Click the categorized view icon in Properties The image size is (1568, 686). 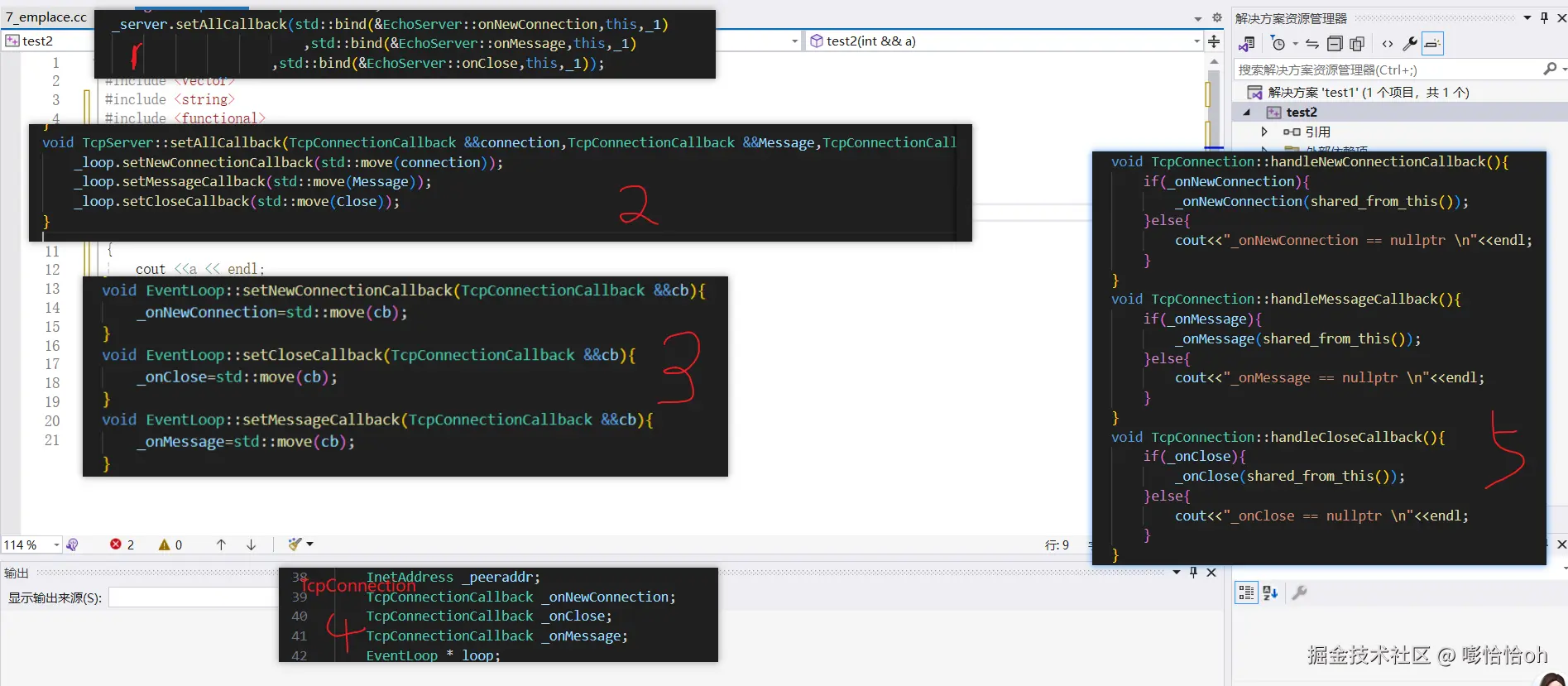coord(1246,592)
